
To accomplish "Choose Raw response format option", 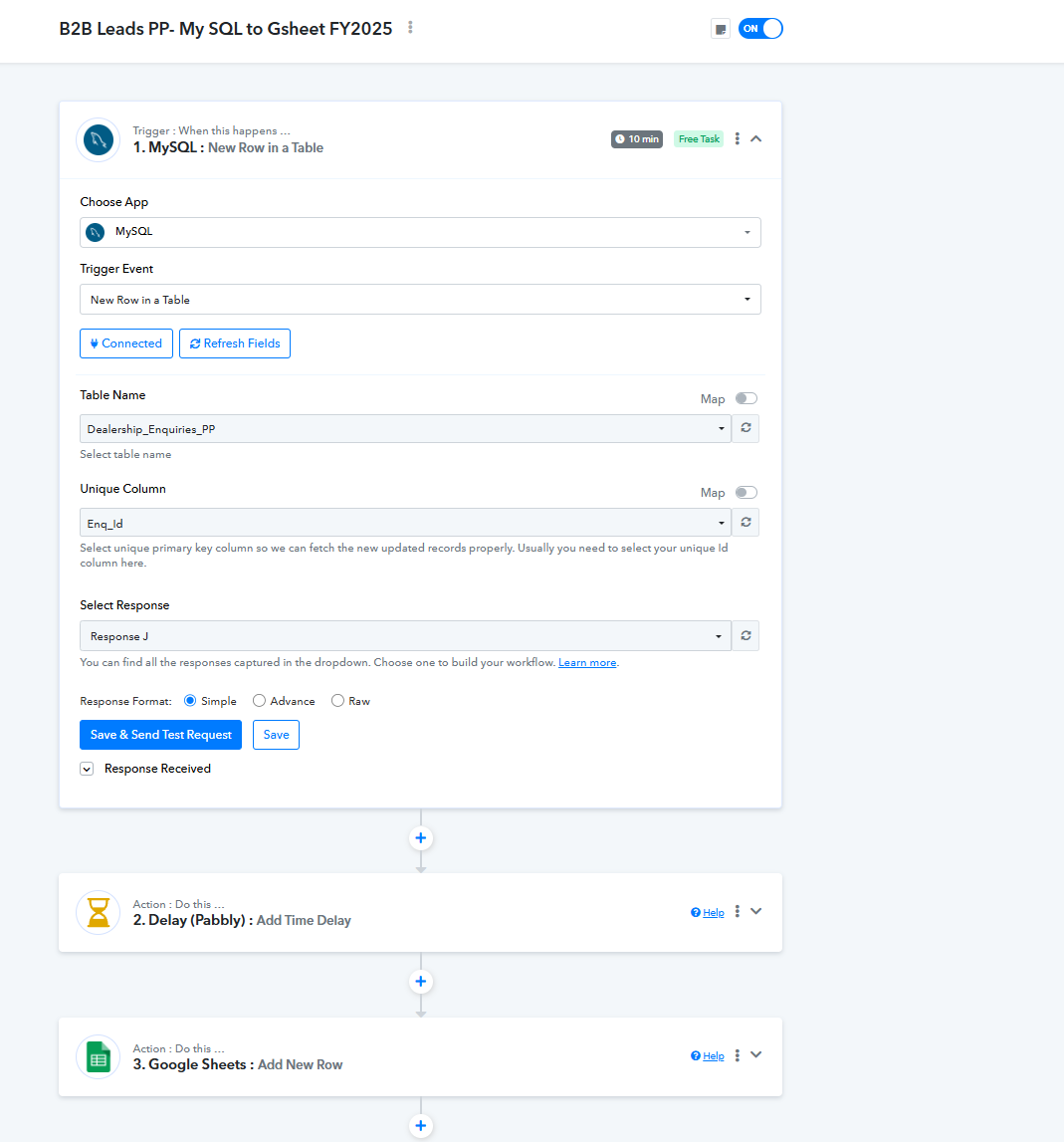I will pyautogui.click(x=337, y=701).
